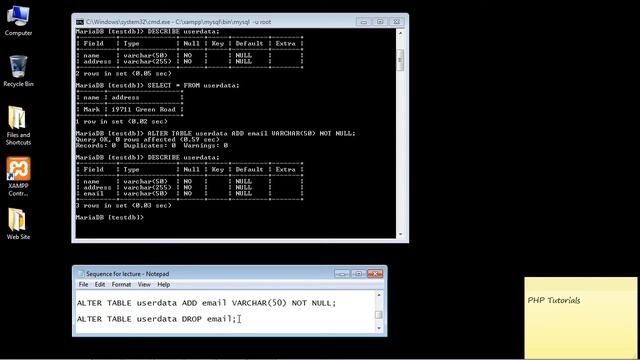Image resolution: width=640 pixels, height=360 pixels.
Task: Open the Recycle Bin icon
Action: click(18, 71)
